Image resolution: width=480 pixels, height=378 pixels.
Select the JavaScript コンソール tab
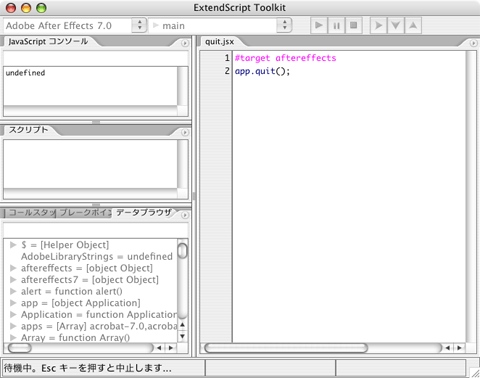point(48,42)
